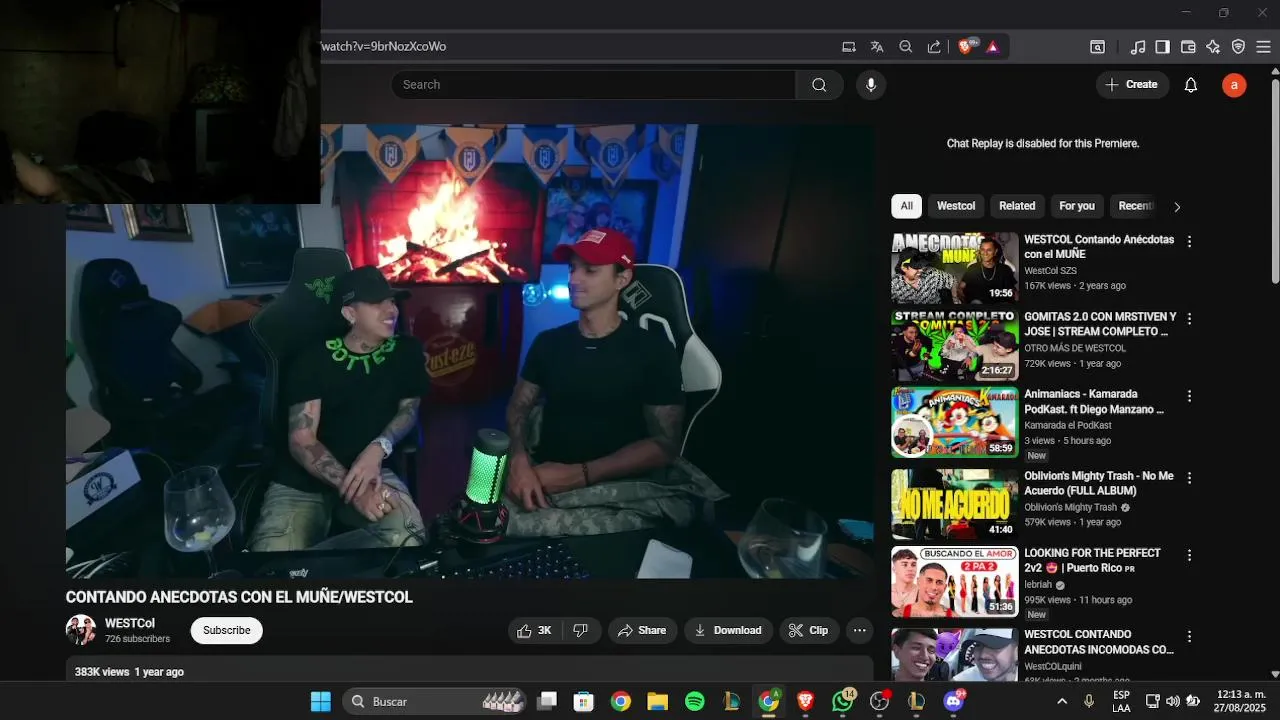This screenshot has width=1280, height=720.
Task: Open more actions three-dot menu under video
Action: (859, 630)
